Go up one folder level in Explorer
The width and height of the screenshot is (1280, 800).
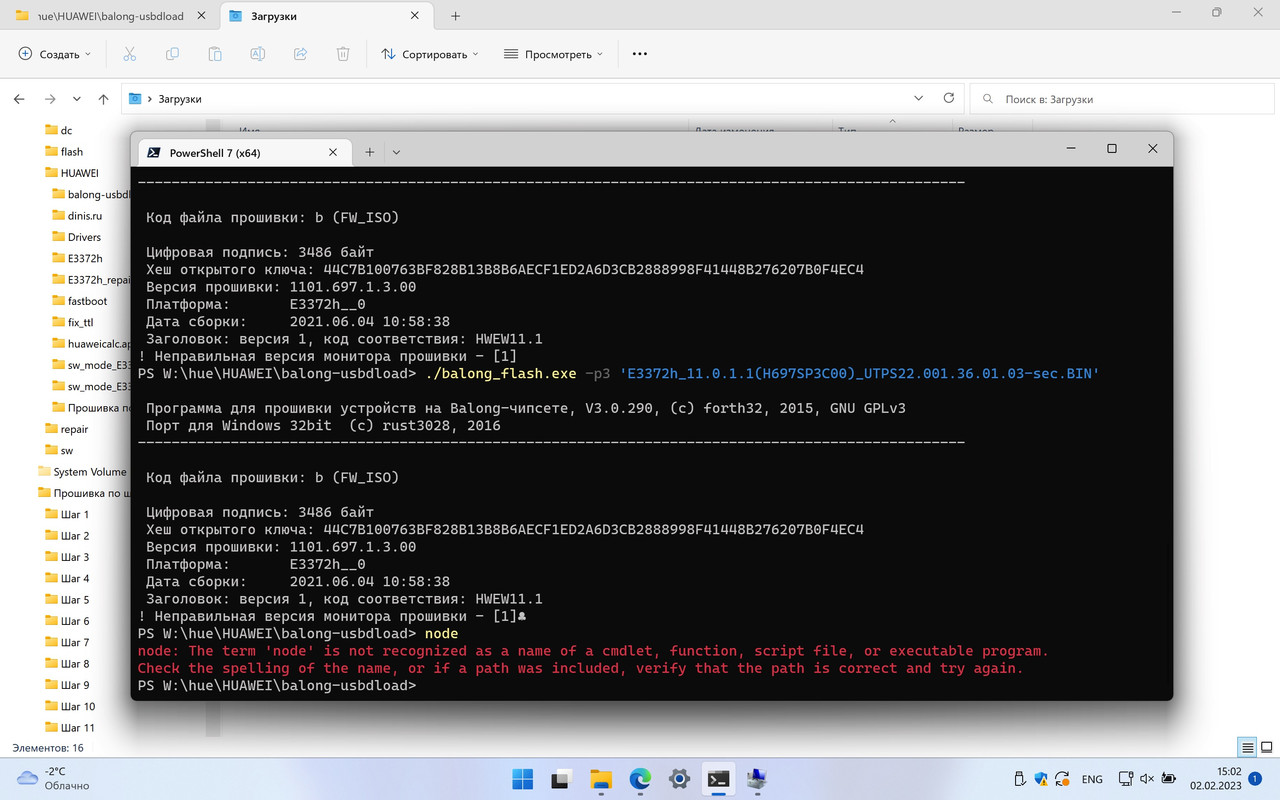104,99
